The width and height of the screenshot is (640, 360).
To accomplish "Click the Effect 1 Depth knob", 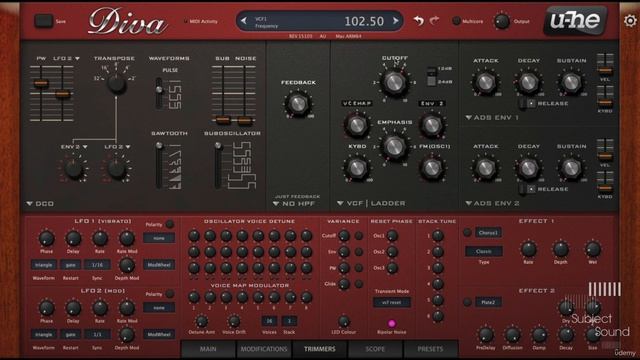I will coord(560,249).
